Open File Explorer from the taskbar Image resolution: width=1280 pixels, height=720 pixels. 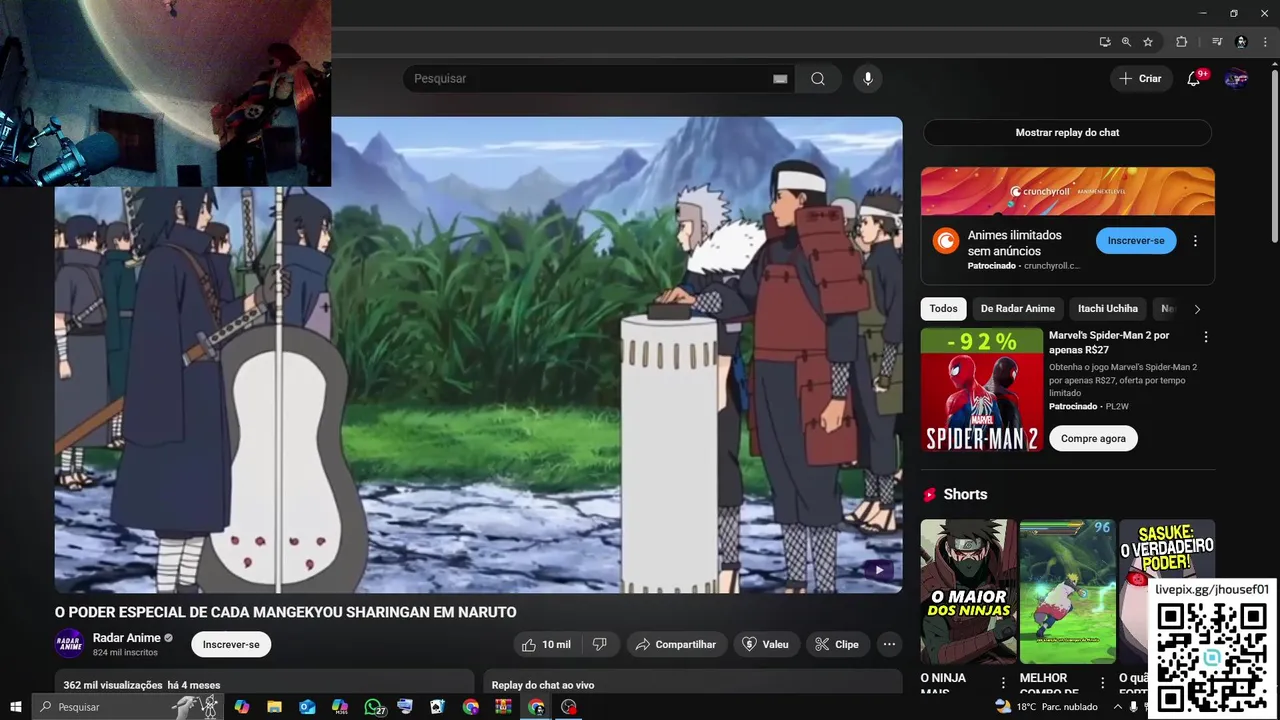coord(274,707)
